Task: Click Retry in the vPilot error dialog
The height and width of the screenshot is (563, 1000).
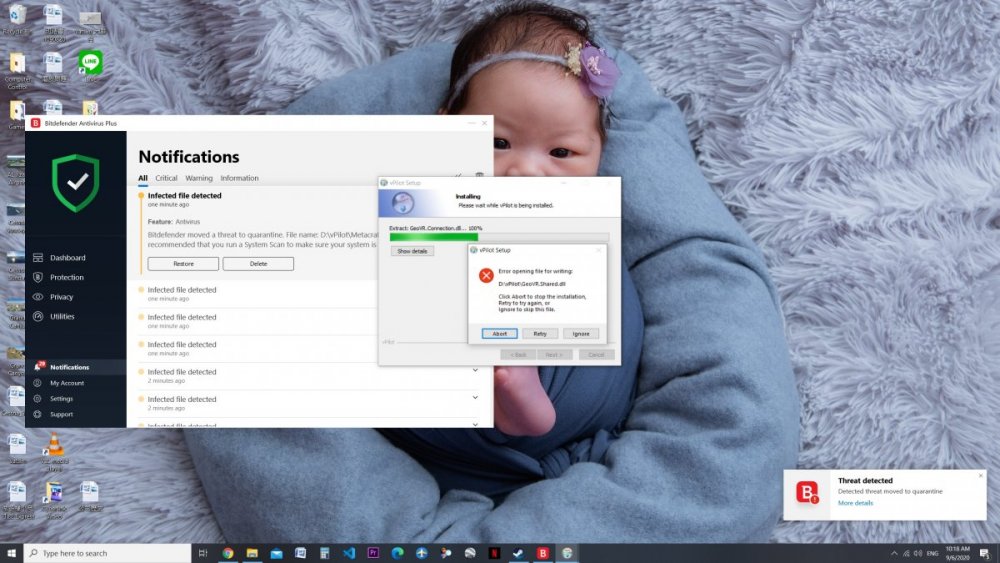Action: point(539,334)
